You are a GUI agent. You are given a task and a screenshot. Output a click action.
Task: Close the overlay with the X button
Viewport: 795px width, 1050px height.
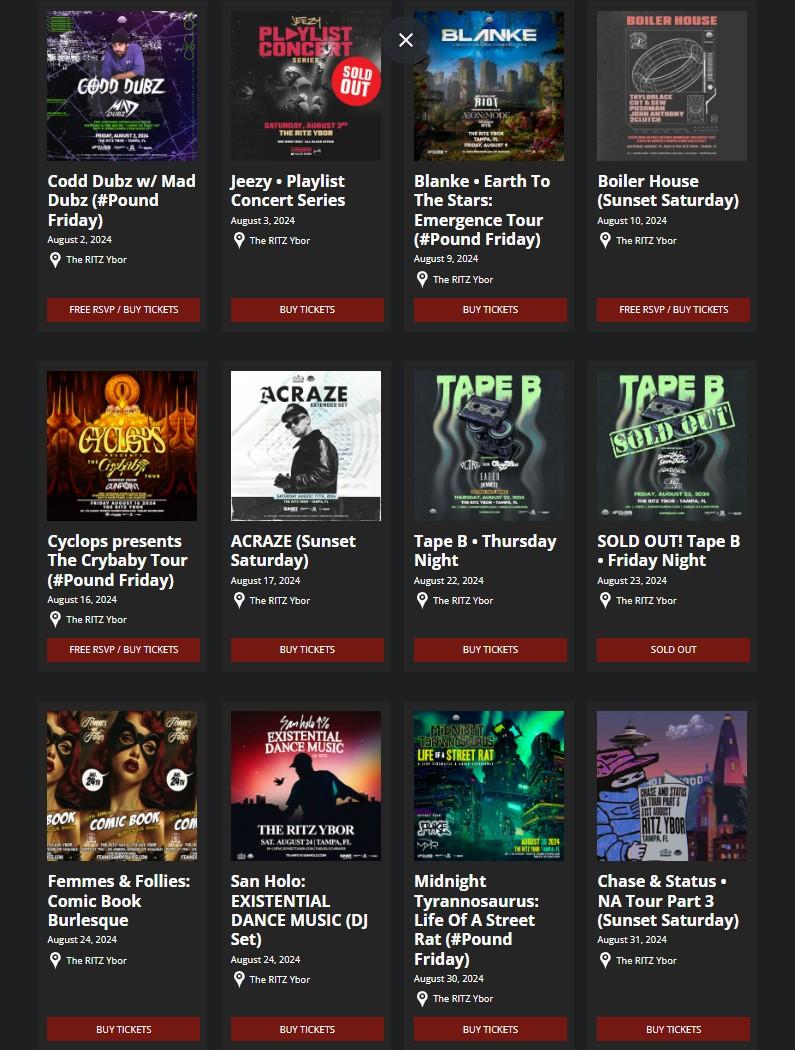click(x=405, y=40)
